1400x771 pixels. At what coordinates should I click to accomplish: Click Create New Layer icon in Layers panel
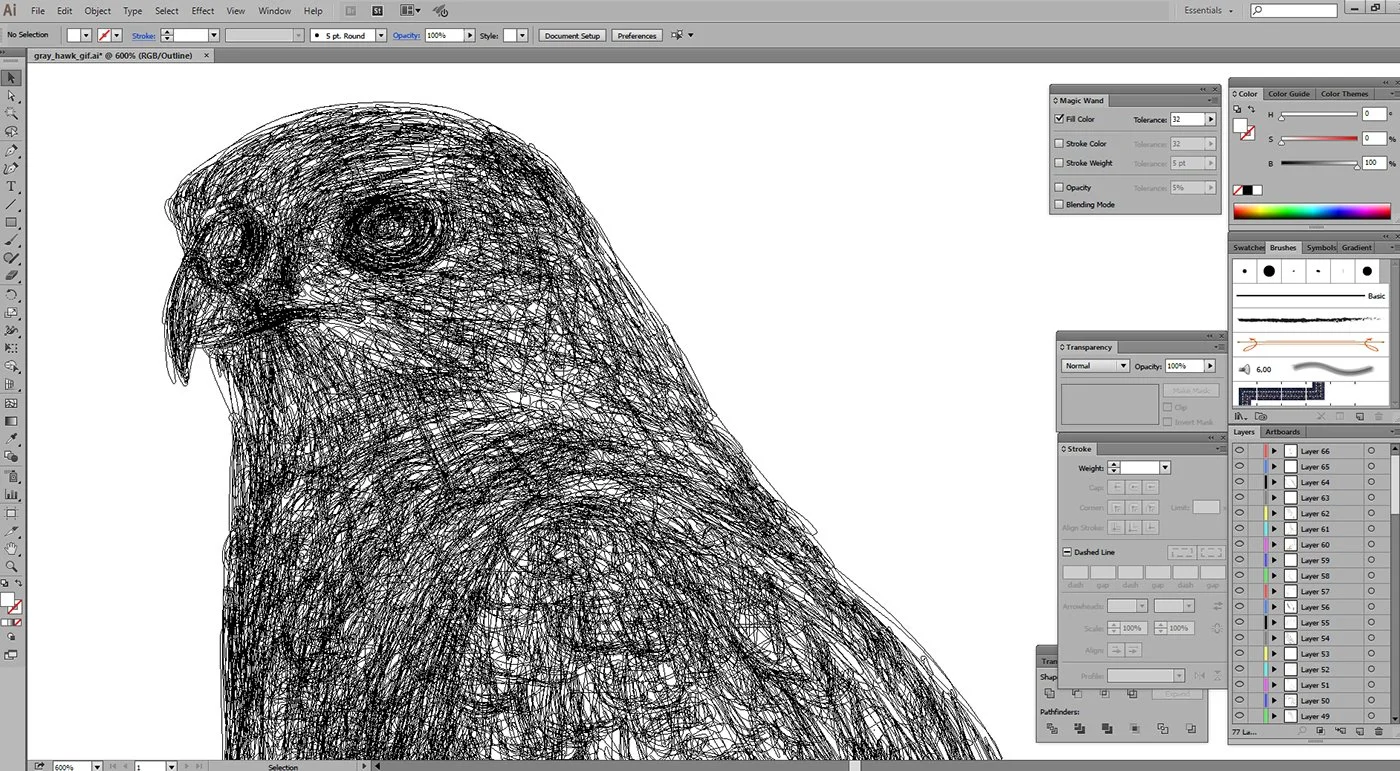pos(1359,732)
